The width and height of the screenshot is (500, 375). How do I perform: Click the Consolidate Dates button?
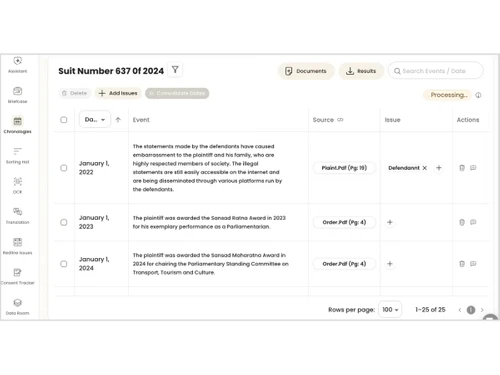pos(177,93)
